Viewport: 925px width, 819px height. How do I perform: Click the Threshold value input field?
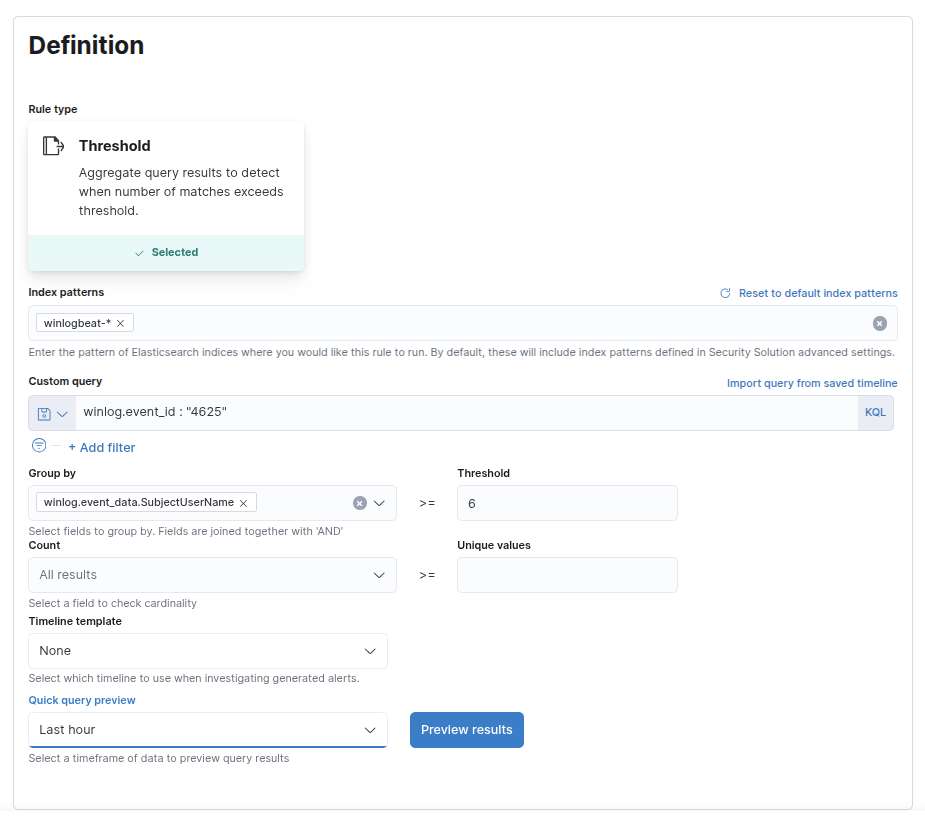point(567,503)
